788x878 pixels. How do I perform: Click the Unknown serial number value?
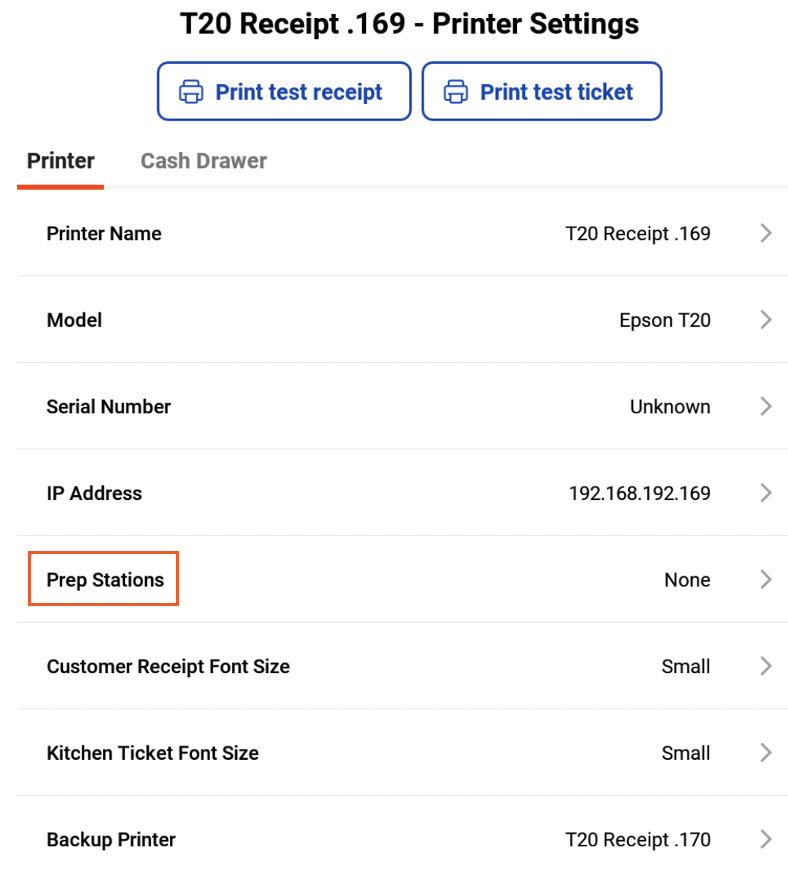pos(670,407)
